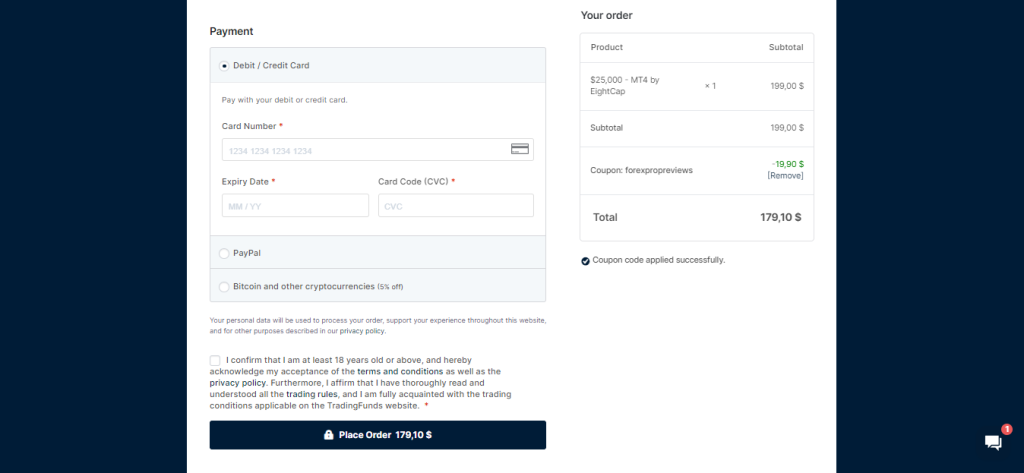Screen dimensions: 1024x473
Task: Click into the Card Number field
Action: point(377,150)
